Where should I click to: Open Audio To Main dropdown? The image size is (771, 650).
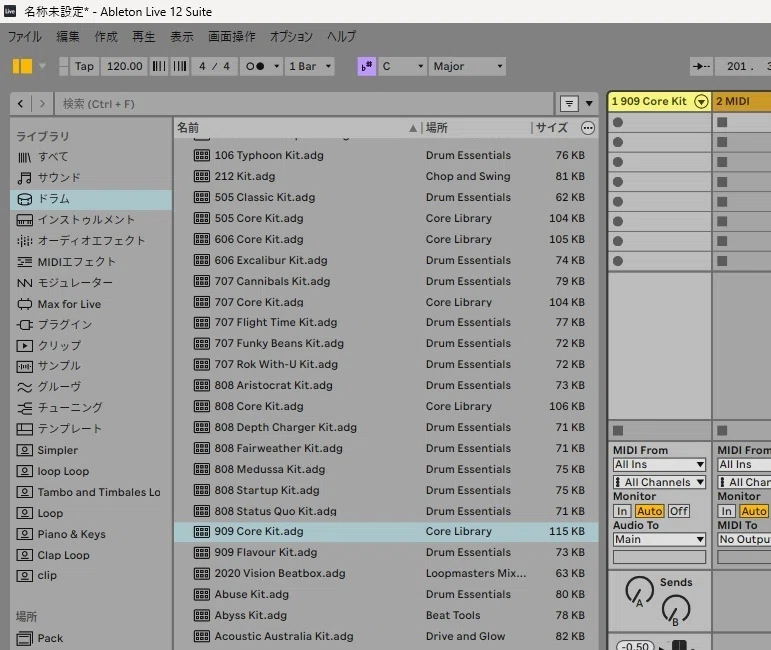click(x=659, y=540)
